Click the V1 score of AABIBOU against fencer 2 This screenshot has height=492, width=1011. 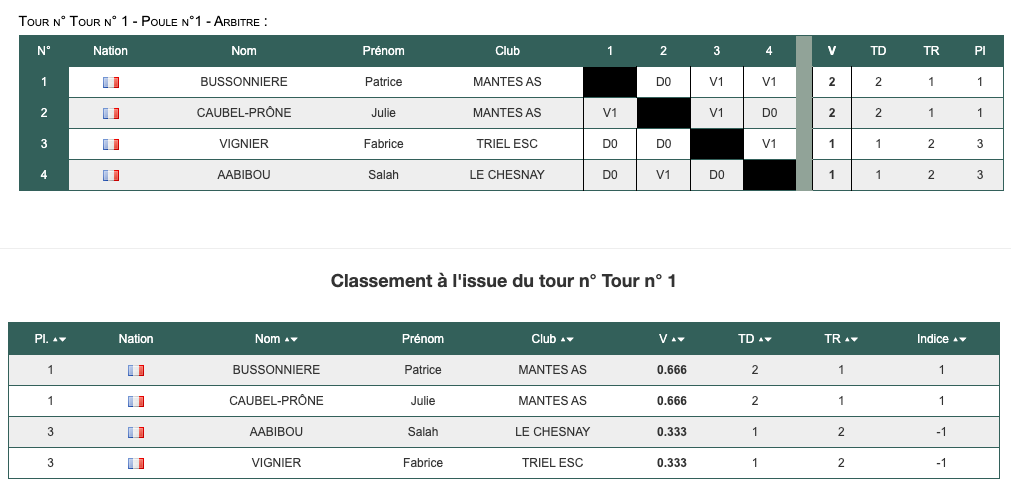point(663,175)
